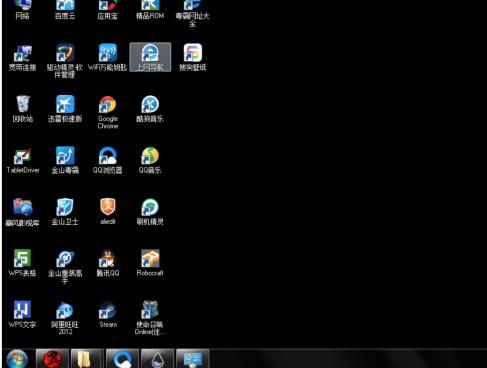Viewport: 487px width, 368px height.
Task: Open the 应用宝 shortcut
Action: tap(108, 9)
